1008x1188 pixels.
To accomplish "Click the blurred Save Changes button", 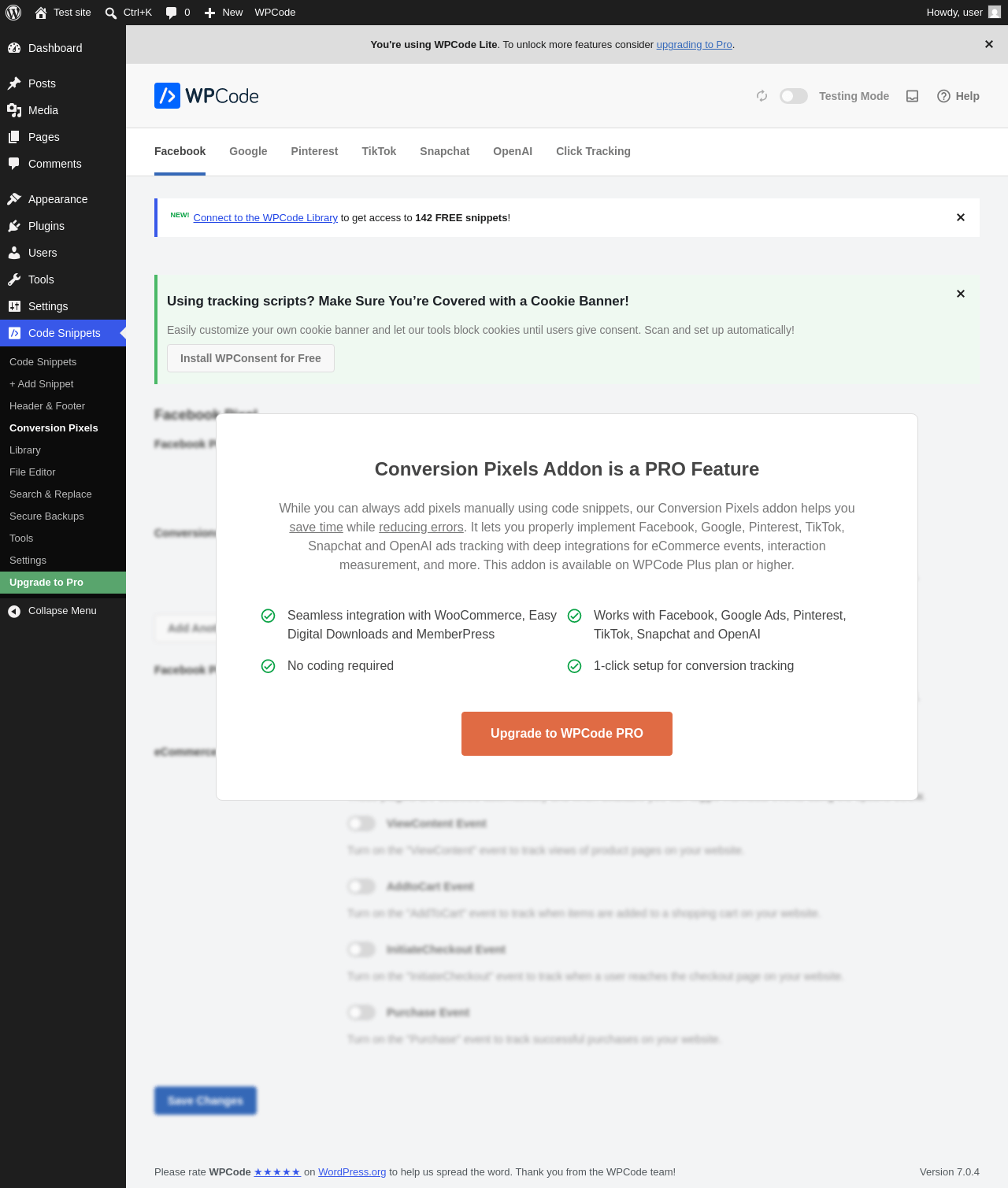I will coord(206,1101).
